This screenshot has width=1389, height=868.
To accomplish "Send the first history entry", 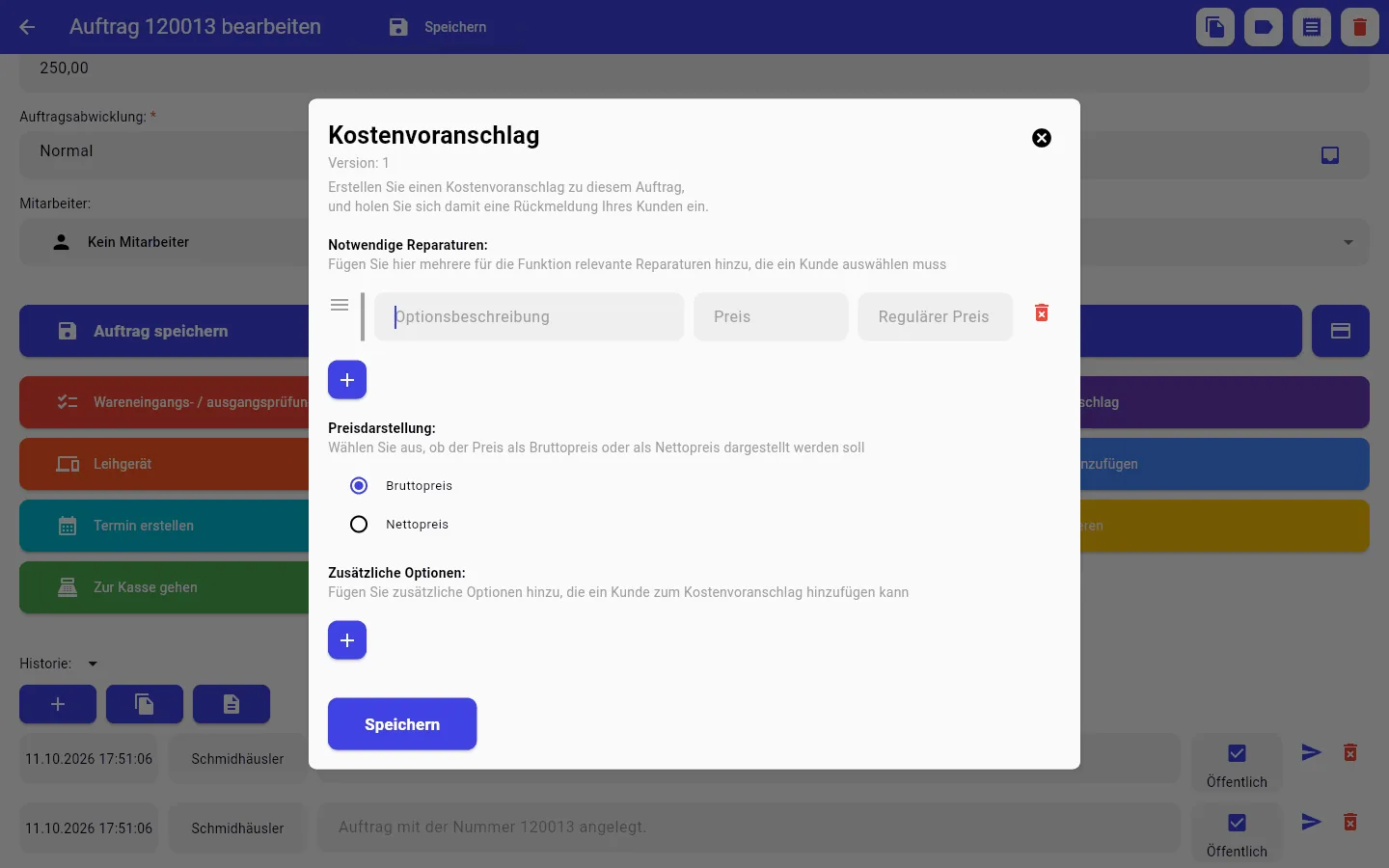I will tap(1311, 752).
